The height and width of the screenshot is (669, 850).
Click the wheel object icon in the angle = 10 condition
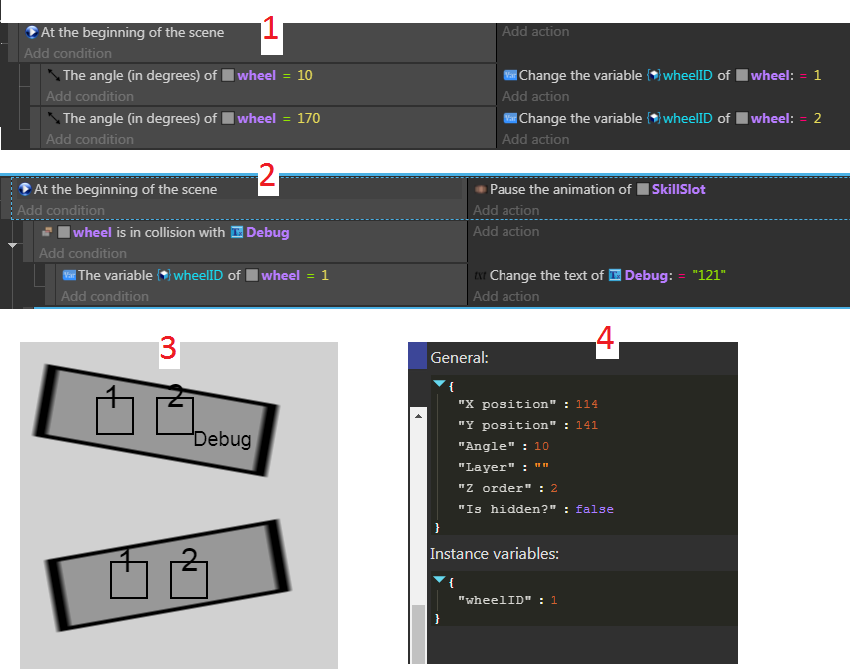click(x=228, y=75)
